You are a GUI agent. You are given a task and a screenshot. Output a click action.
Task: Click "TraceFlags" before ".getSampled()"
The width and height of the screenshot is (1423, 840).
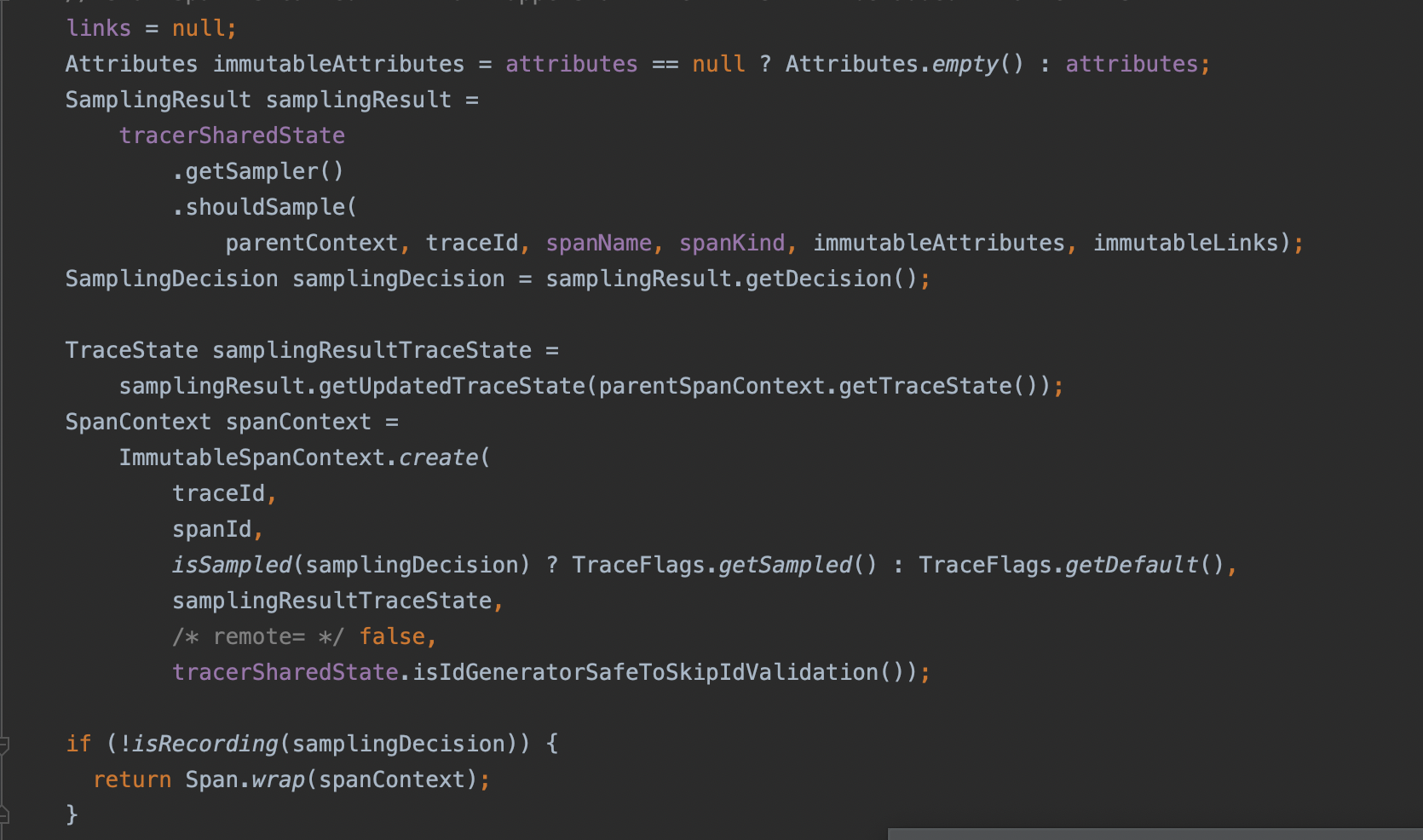pyautogui.click(x=638, y=565)
